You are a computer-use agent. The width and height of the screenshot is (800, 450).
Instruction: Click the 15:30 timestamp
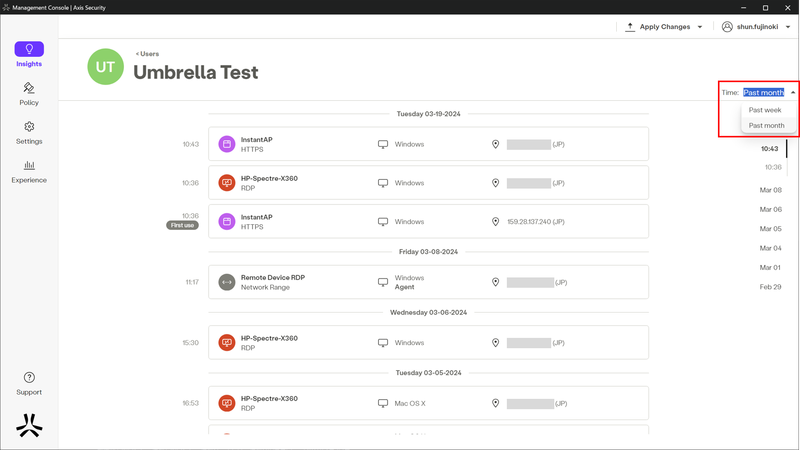(x=190, y=343)
